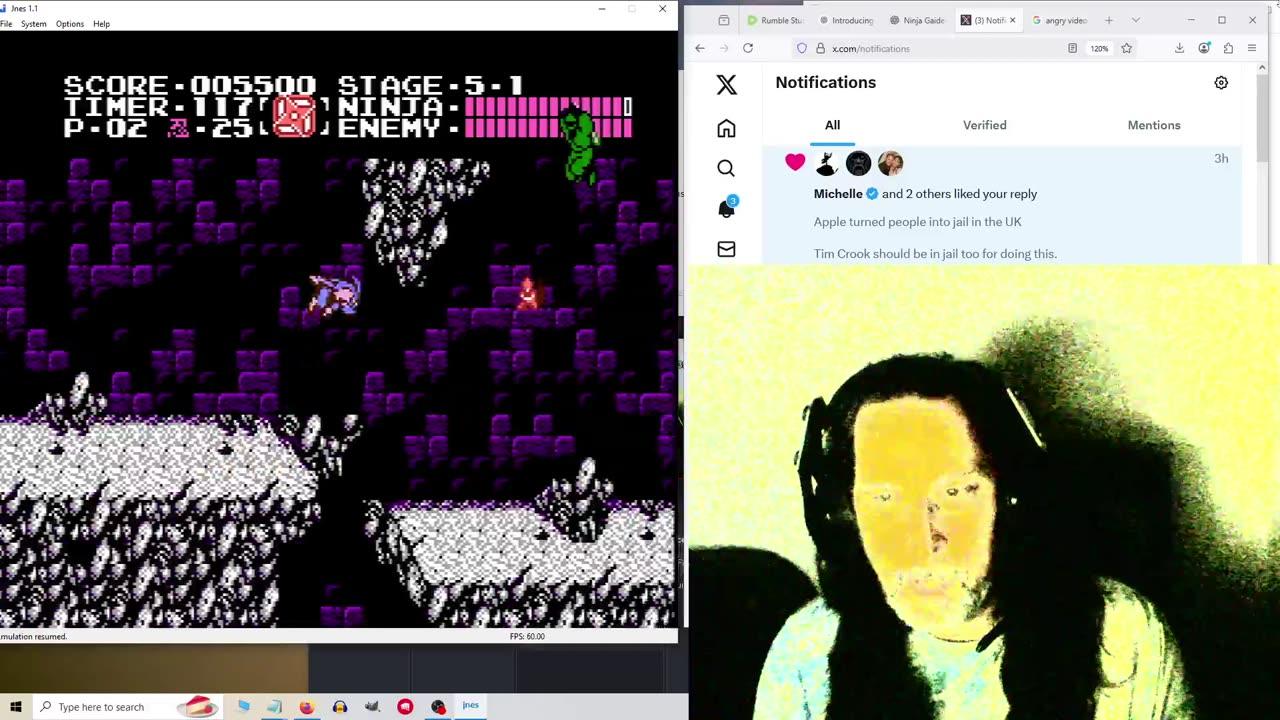The height and width of the screenshot is (720, 1280).
Task: Open the Jnes System menu
Action: pyautogui.click(x=34, y=23)
